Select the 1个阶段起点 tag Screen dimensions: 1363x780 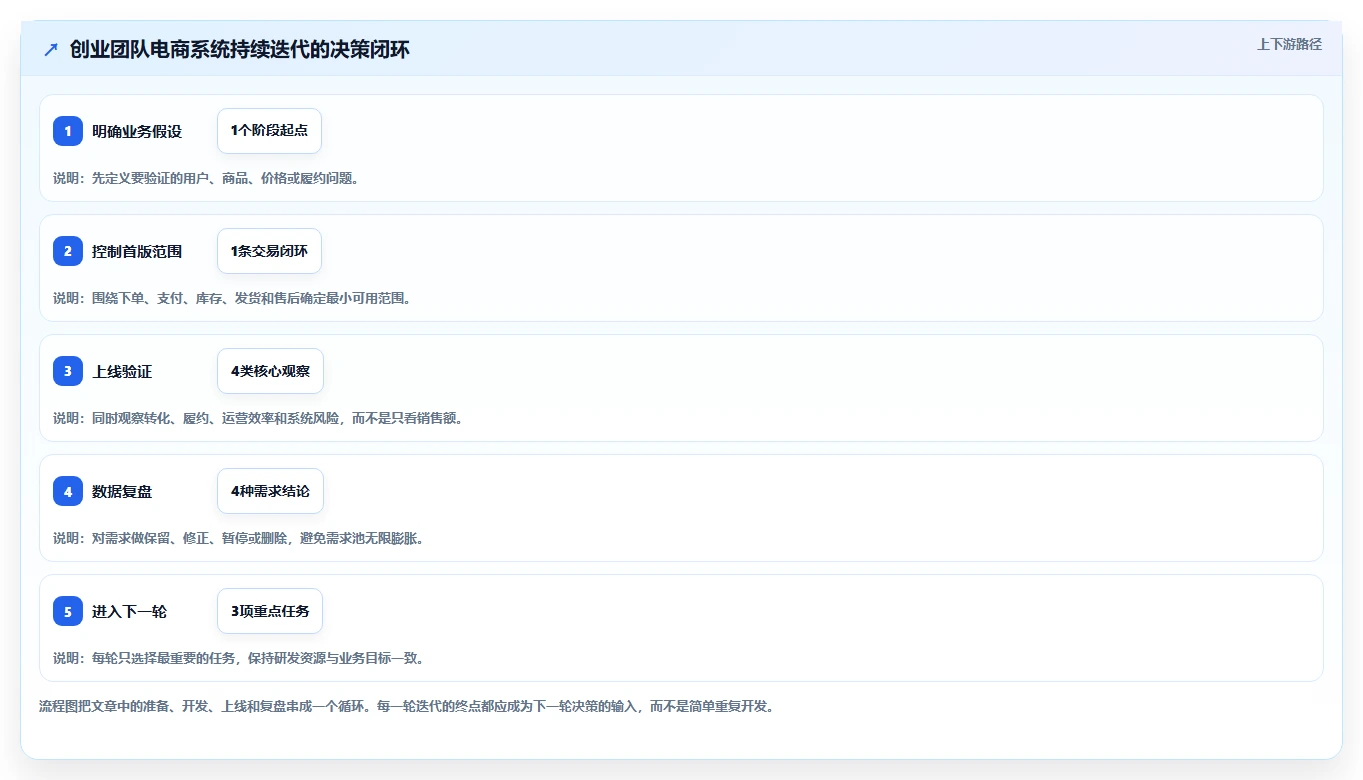click(x=269, y=131)
